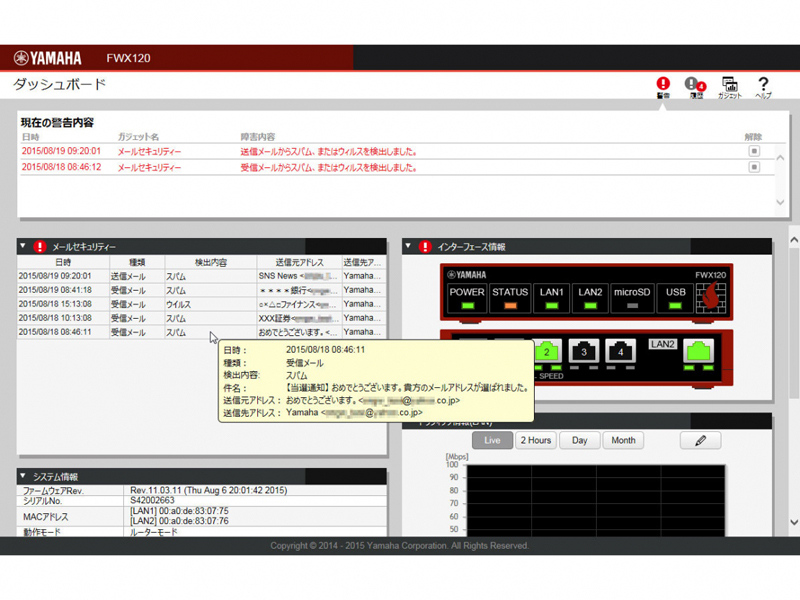
Task: Open the gadget (ガジェット) icon
Action: [730, 87]
